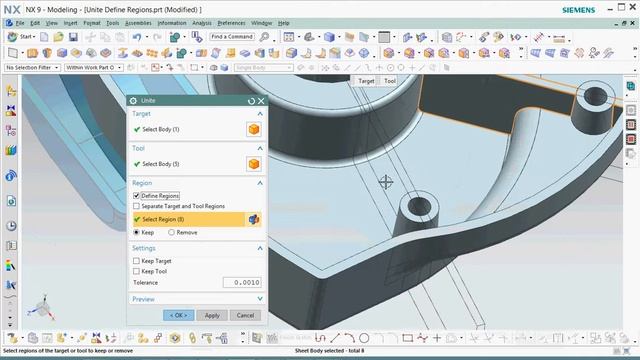
Task: Open the clock History icon in left sidebar
Action: coord(11,226)
